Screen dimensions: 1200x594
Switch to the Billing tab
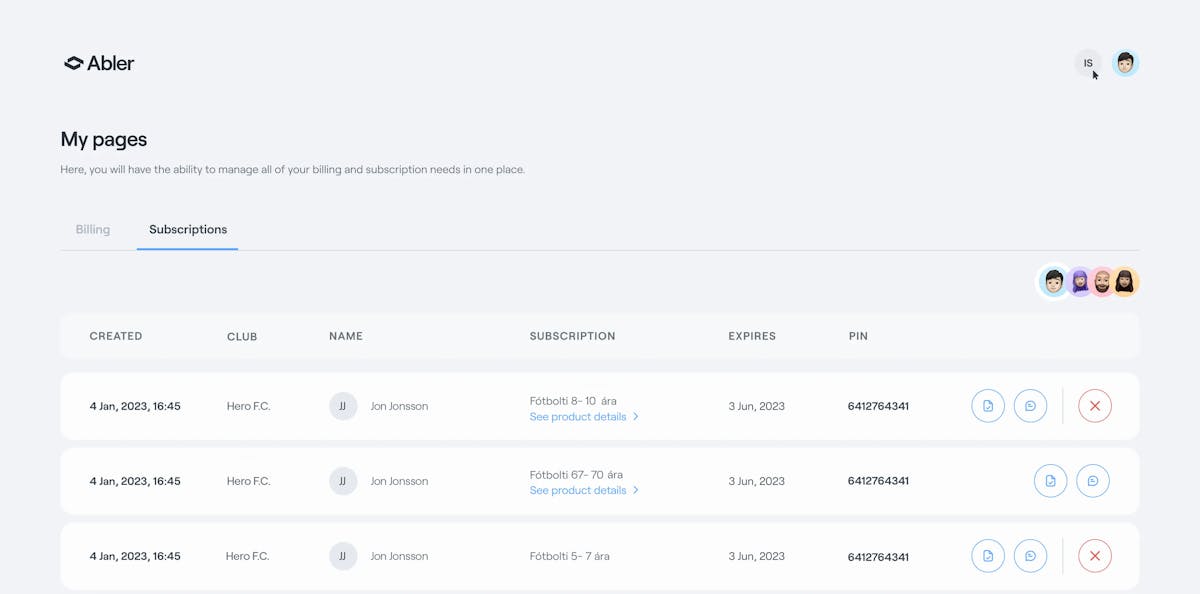93,230
